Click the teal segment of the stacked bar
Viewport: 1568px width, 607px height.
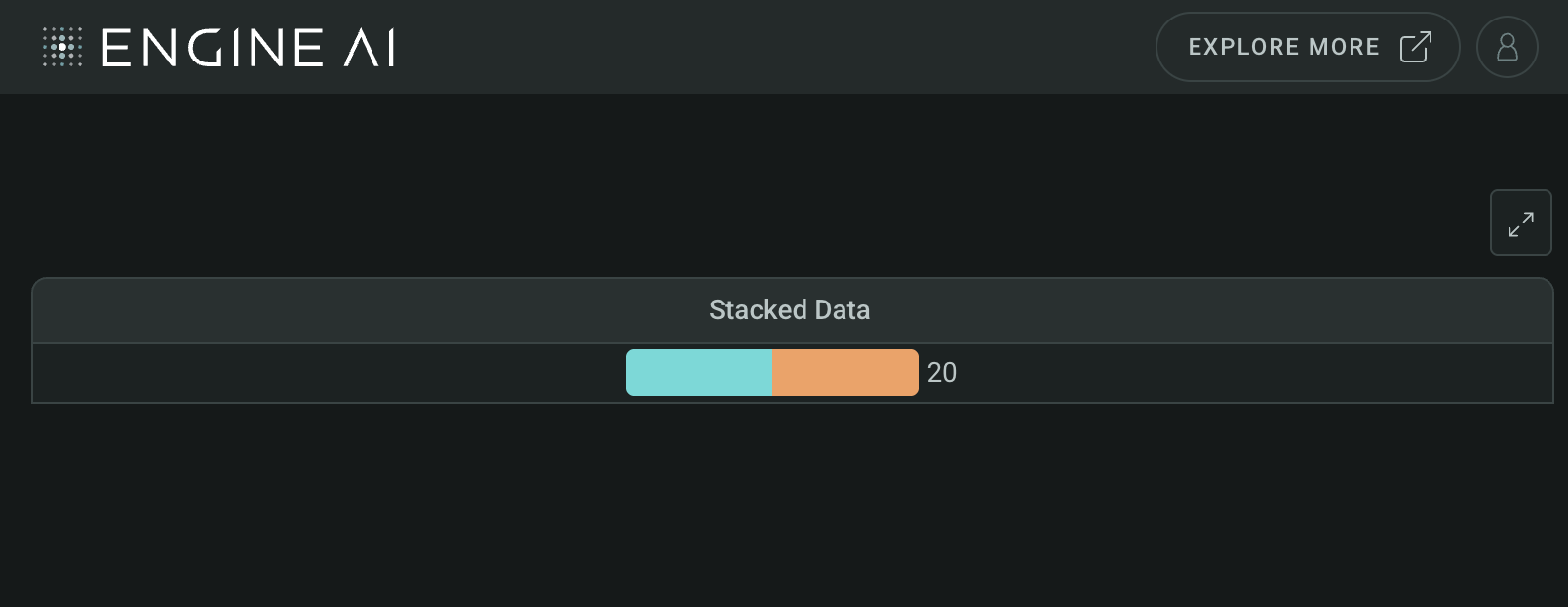coord(699,373)
